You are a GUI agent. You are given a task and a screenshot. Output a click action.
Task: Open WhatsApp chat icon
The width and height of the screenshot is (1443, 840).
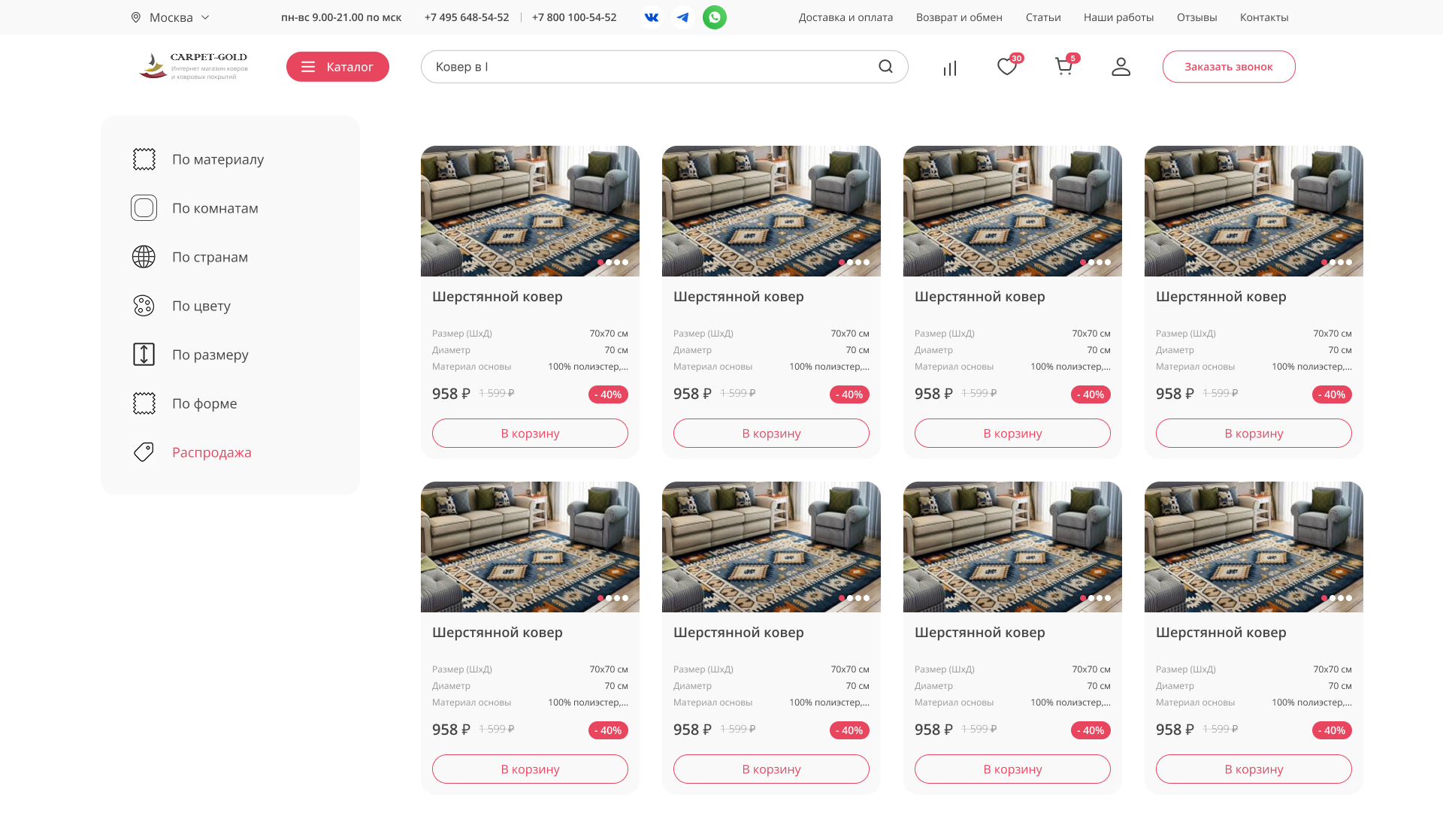click(714, 17)
